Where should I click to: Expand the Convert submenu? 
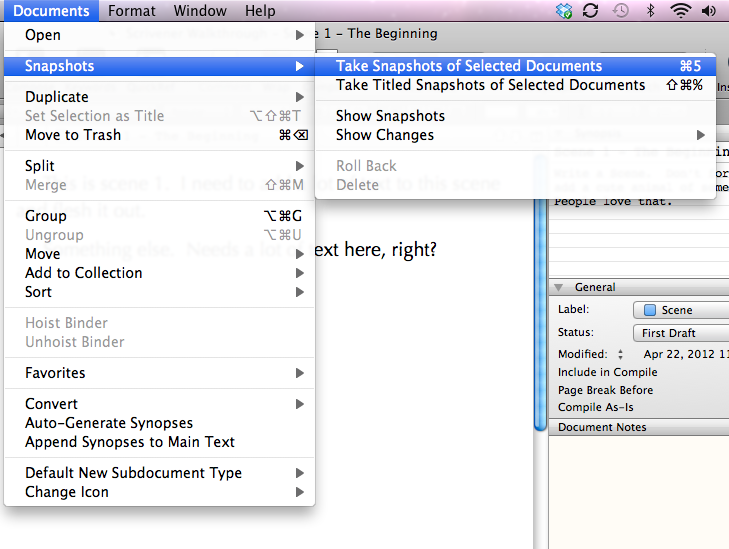pos(159,404)
